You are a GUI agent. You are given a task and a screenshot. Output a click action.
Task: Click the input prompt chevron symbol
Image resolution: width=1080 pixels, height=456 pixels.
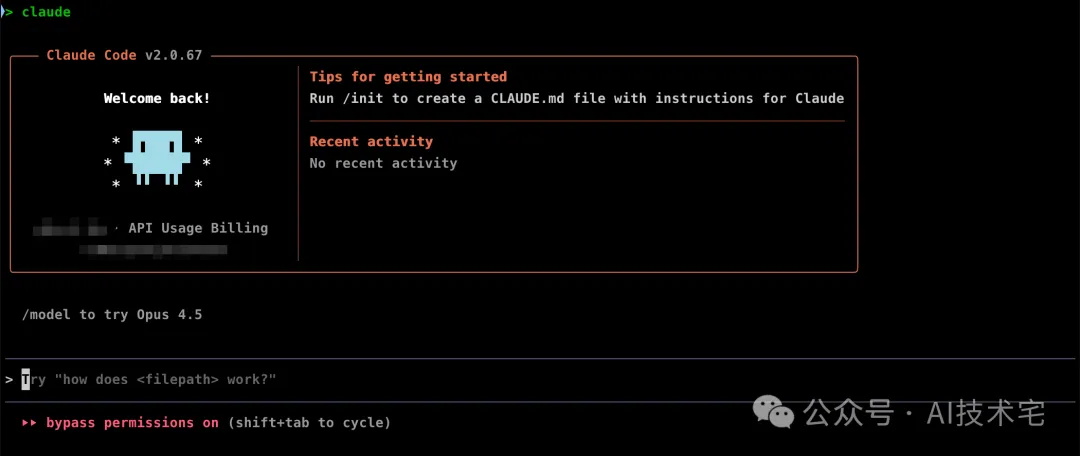point(9,380)
